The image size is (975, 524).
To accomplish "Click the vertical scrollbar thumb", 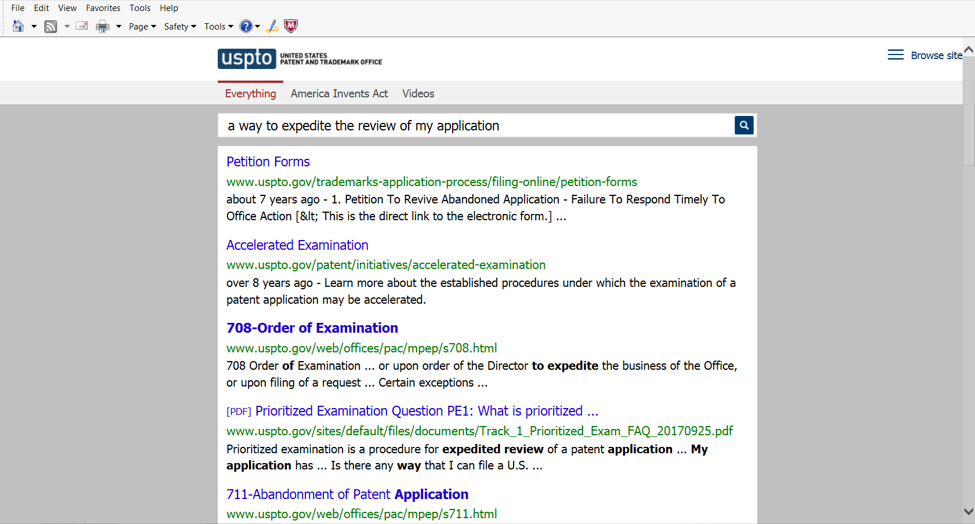I will point(968,111).
